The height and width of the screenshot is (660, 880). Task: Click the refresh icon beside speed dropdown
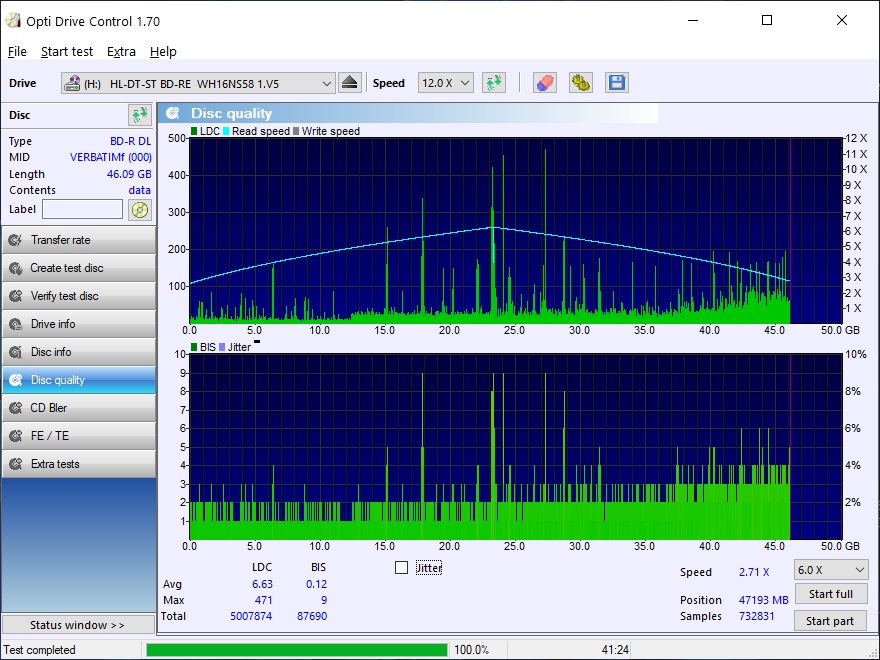[x=494, y=83]
